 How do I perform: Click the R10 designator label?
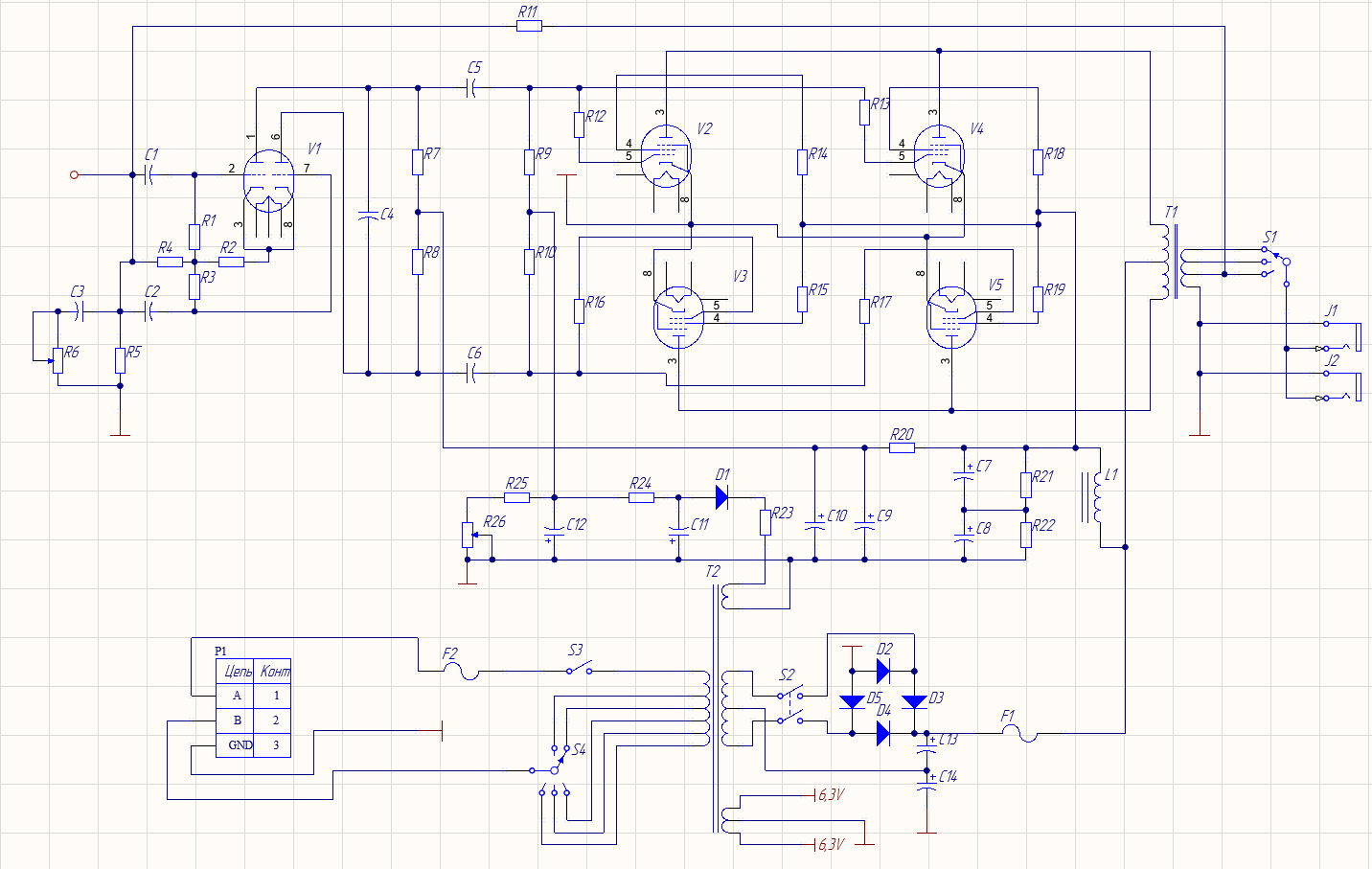coord(545,252)
